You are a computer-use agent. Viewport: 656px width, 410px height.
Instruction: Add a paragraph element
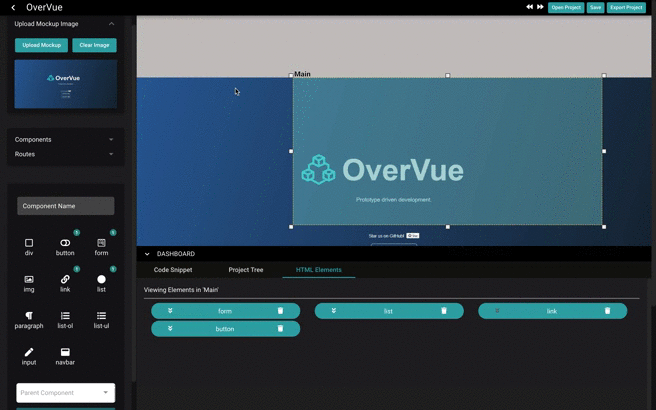(x=29, y=320)
